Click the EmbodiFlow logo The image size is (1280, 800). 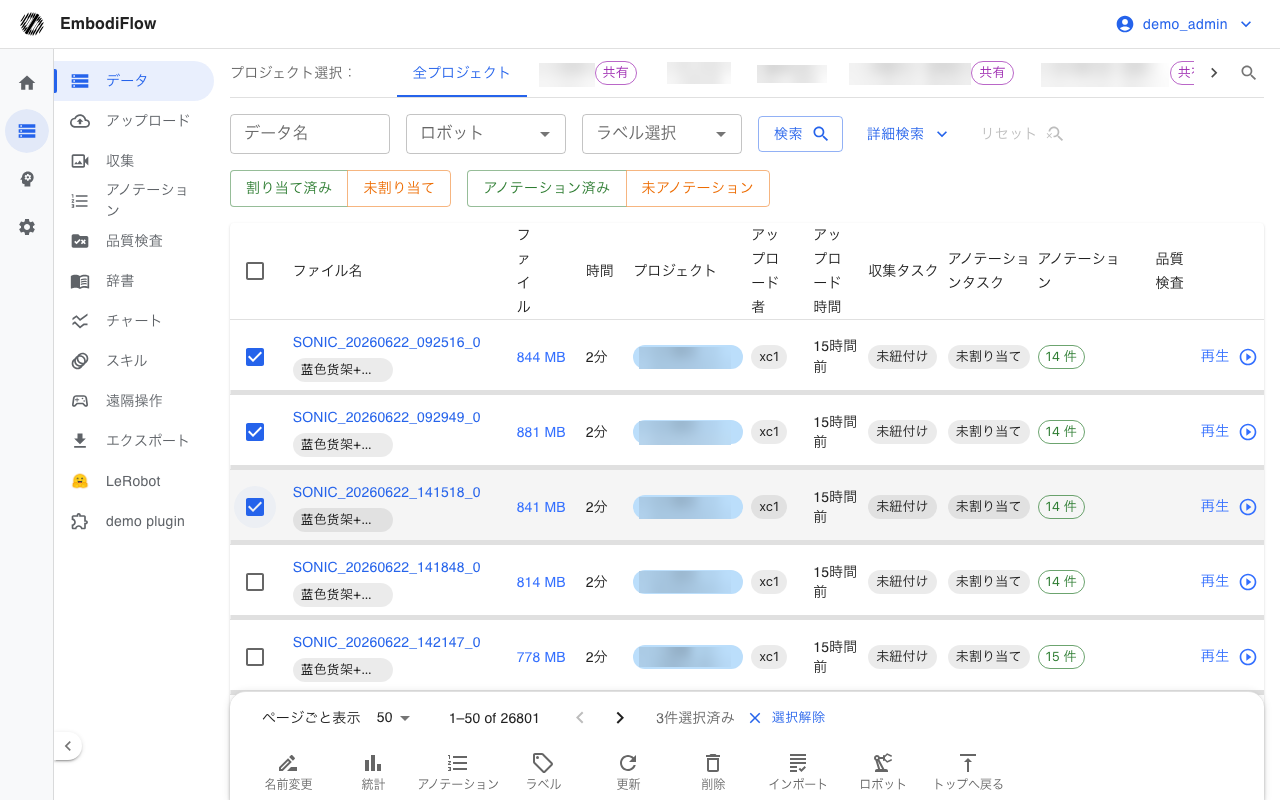32,23
